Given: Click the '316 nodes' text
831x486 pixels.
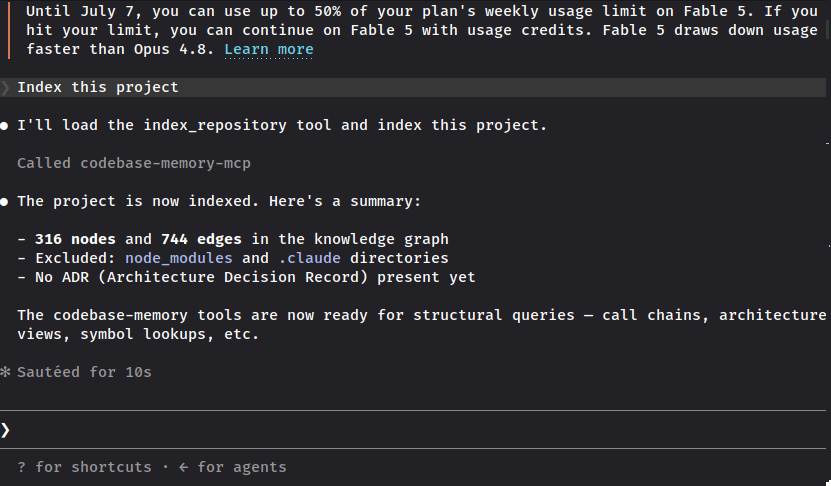Looking at the screenshot, I should pyautogui.click(x=75, y=239).
